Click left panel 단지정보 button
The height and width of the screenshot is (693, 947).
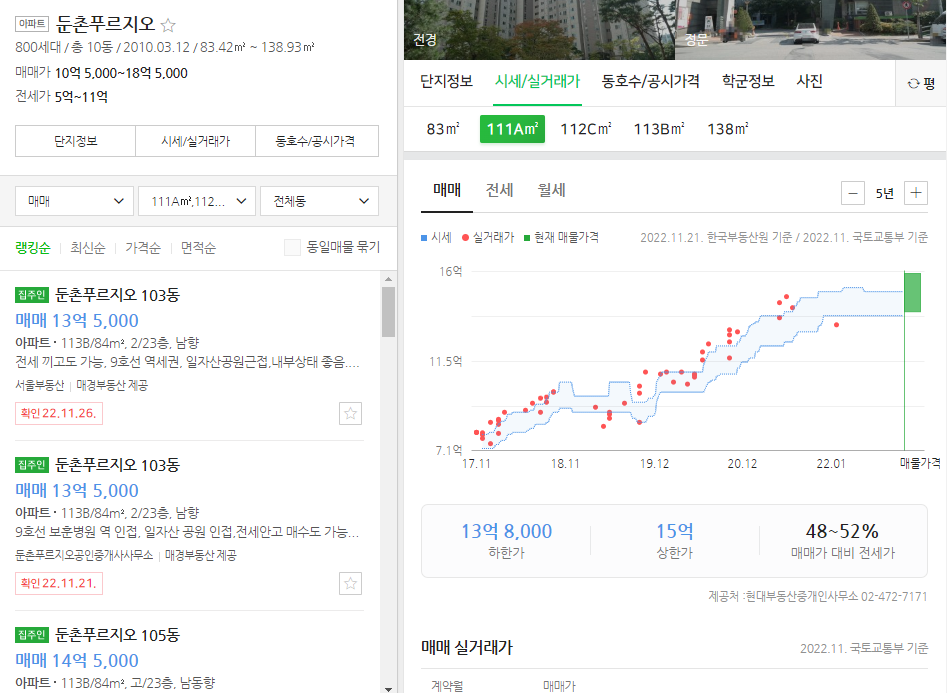[x=75, y=141]
